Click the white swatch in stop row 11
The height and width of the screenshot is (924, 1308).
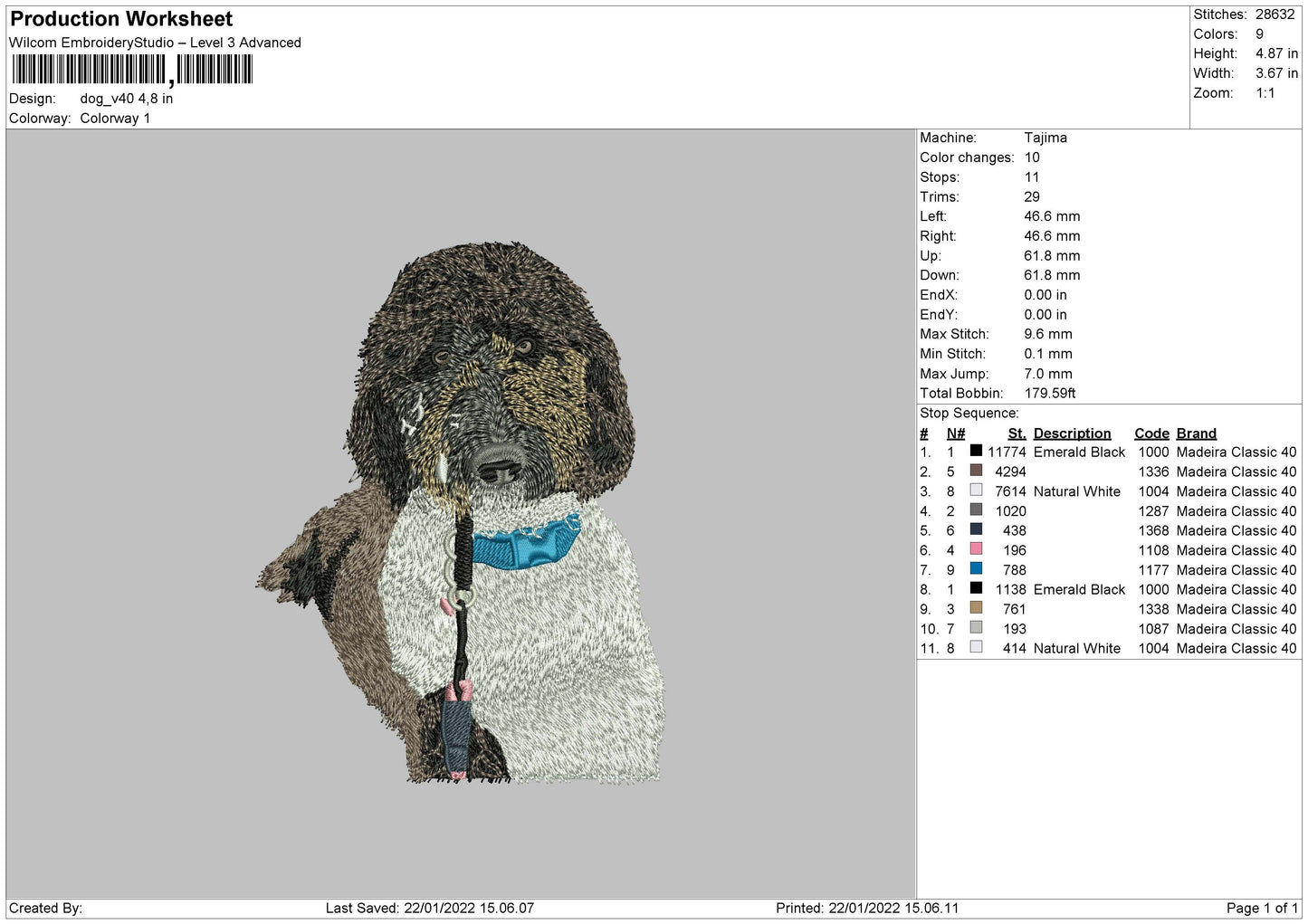tap(976, 647)
